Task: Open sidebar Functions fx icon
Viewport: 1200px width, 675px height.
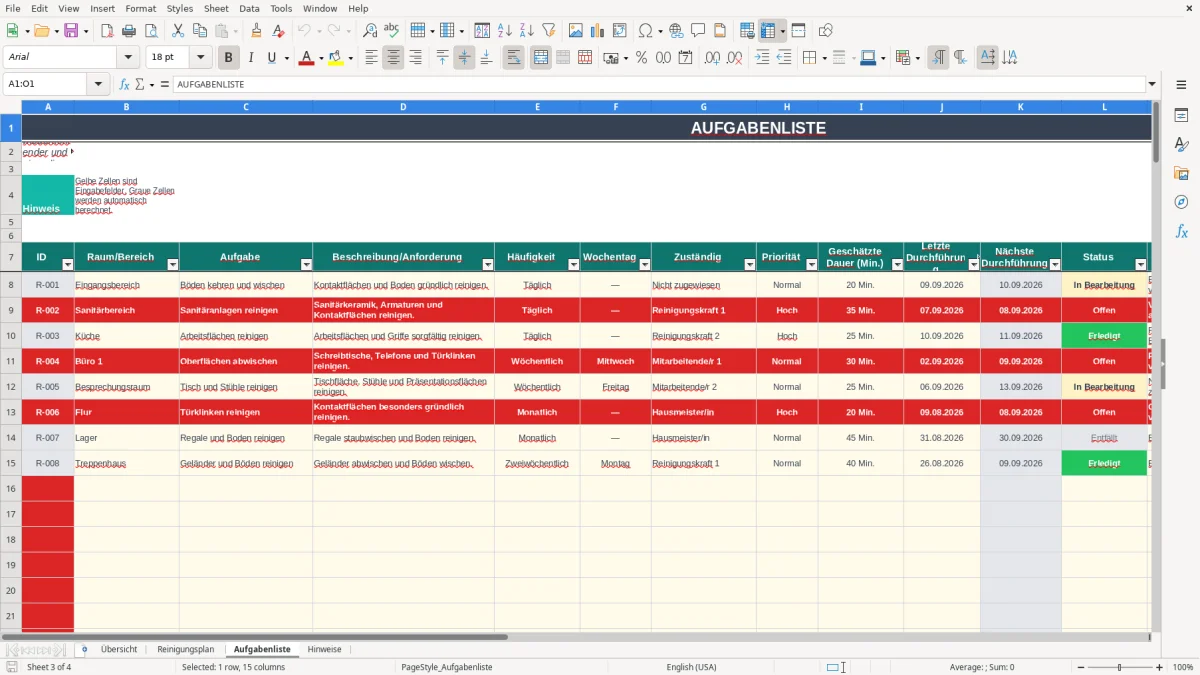Action: click(1181, 232)
